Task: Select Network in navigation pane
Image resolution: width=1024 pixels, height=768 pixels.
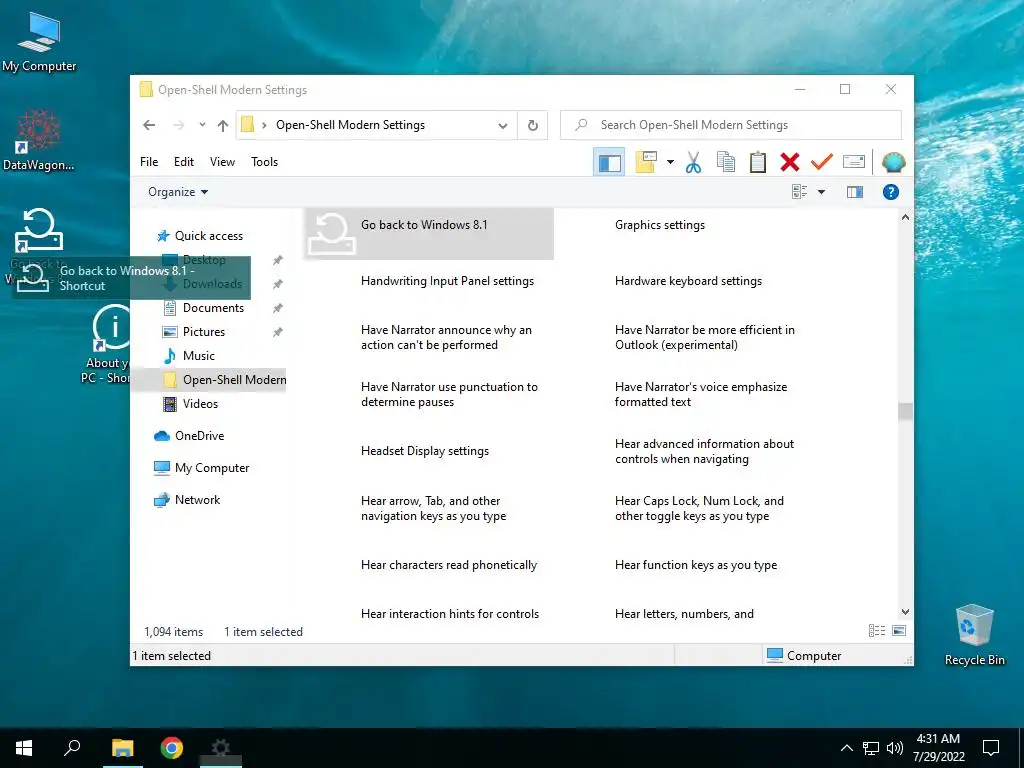Action: coord(197,500)
